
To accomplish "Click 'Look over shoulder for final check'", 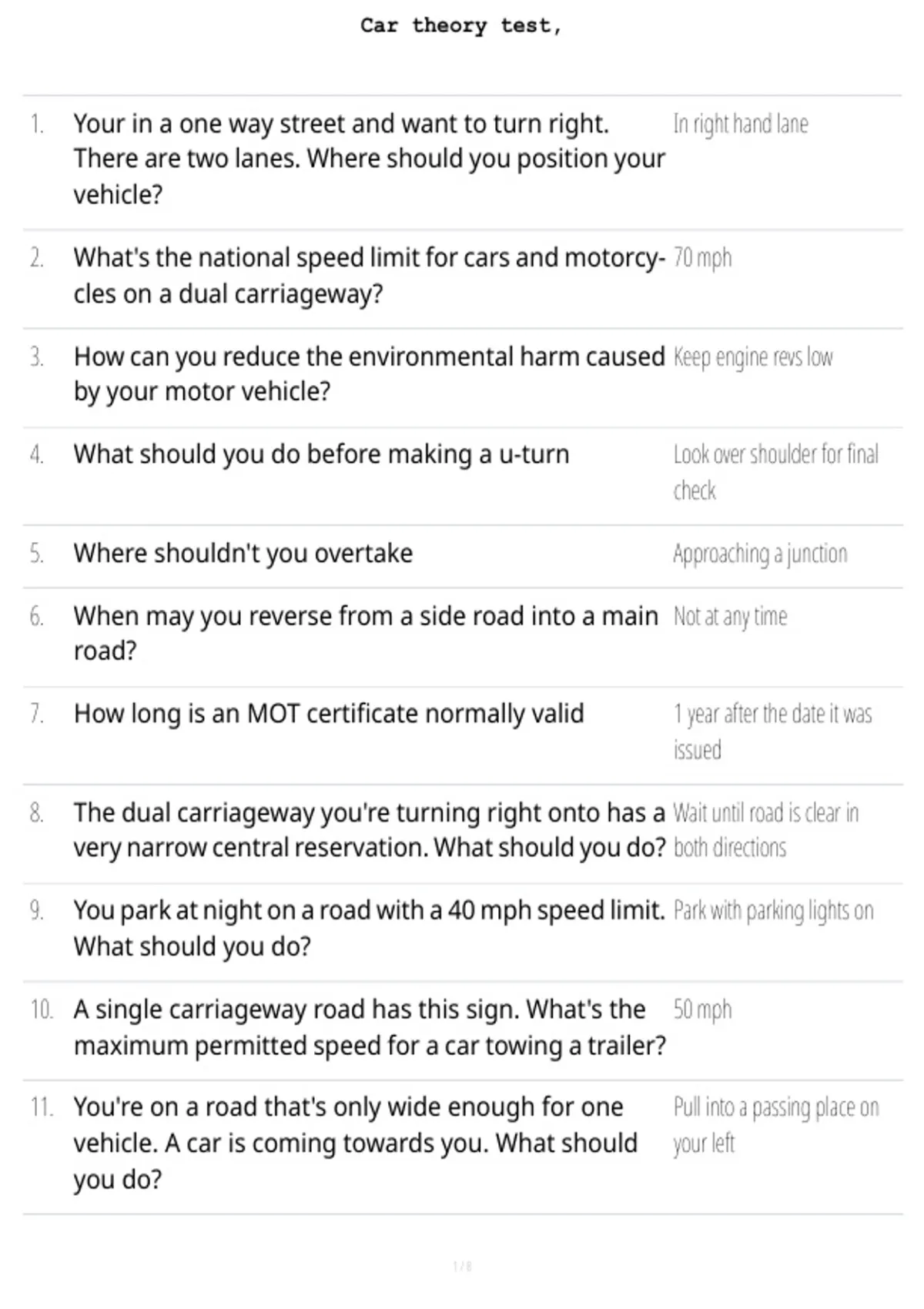I will coord(776,472).
